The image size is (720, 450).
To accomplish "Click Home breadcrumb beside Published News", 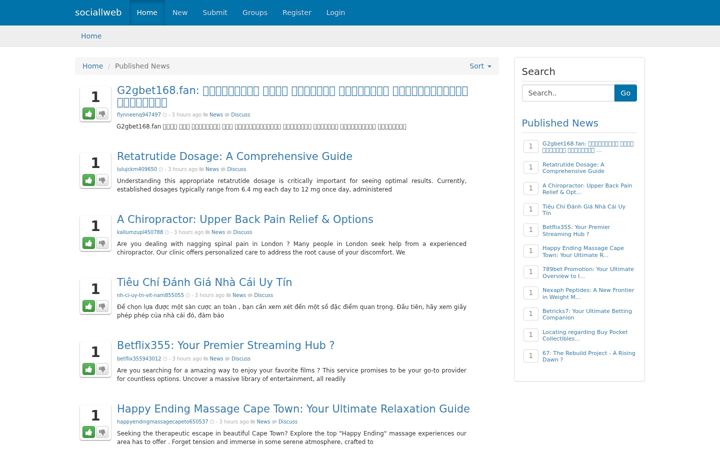I will (92, 66).
